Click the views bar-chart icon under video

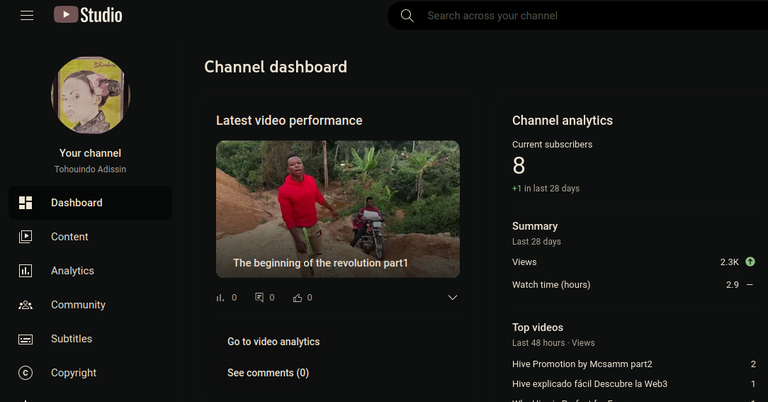click(220, 298)
